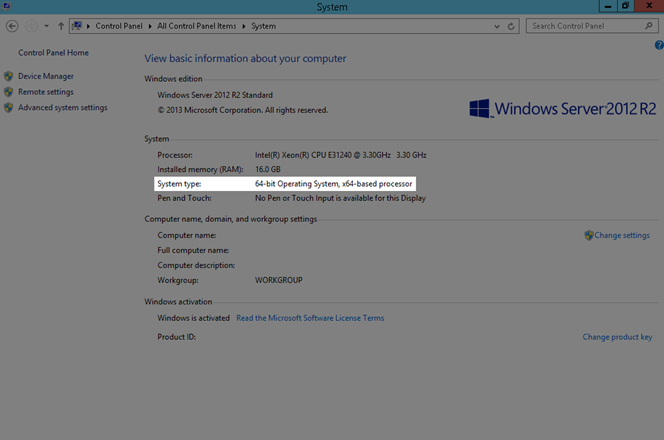Click the System window title bar icon
Screen dimensions: 664x440
click(6, 6)
